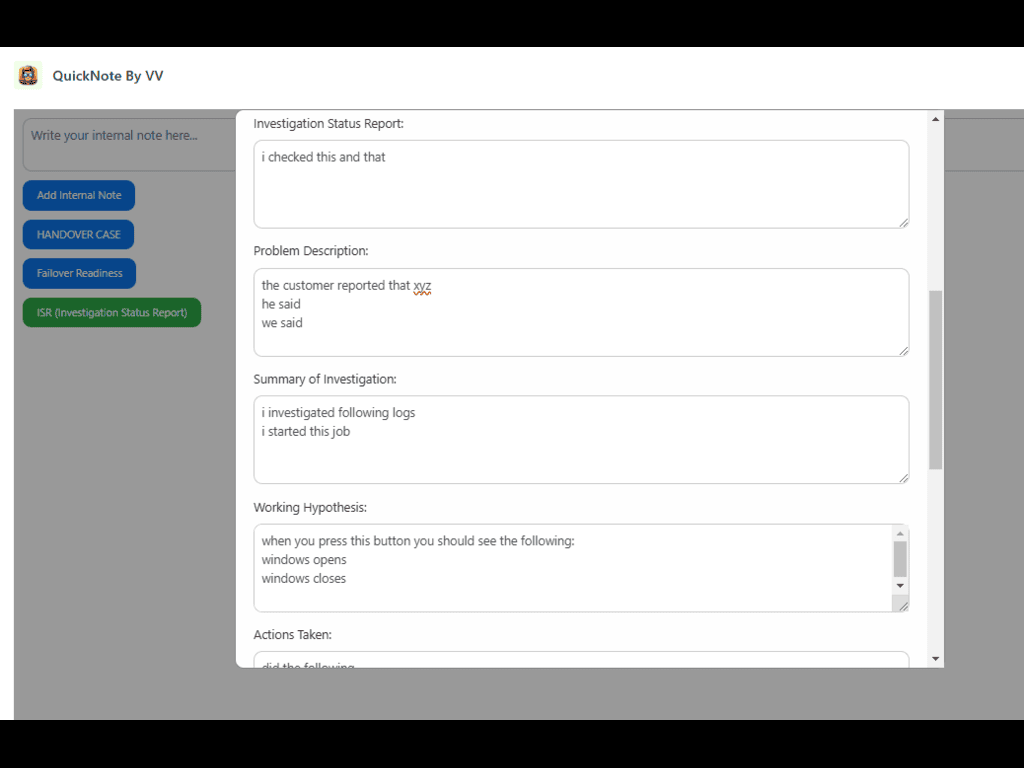Click the dialog scrollbar's down arrow

pos(936,658)
